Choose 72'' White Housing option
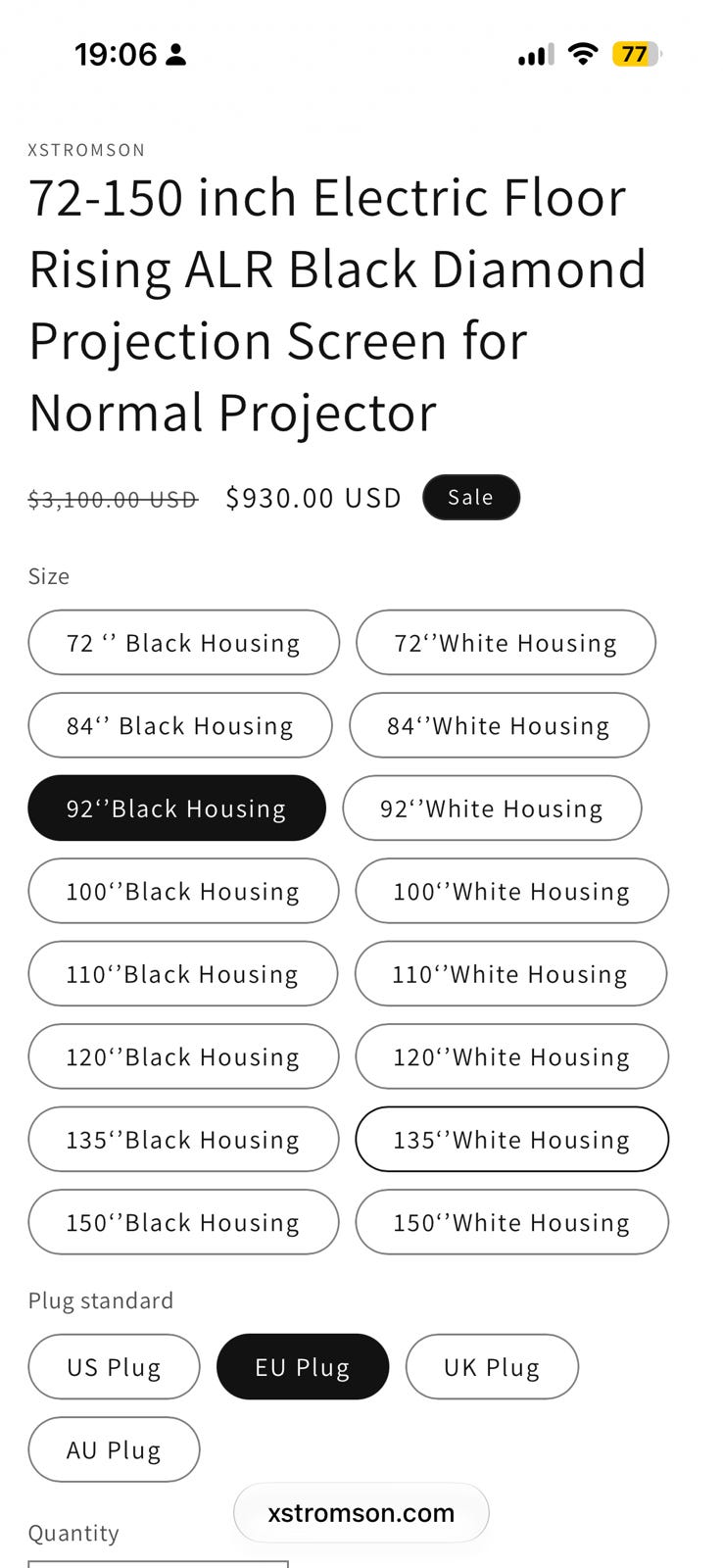The height and width of the screenshot is (1568, 723). 506,643
